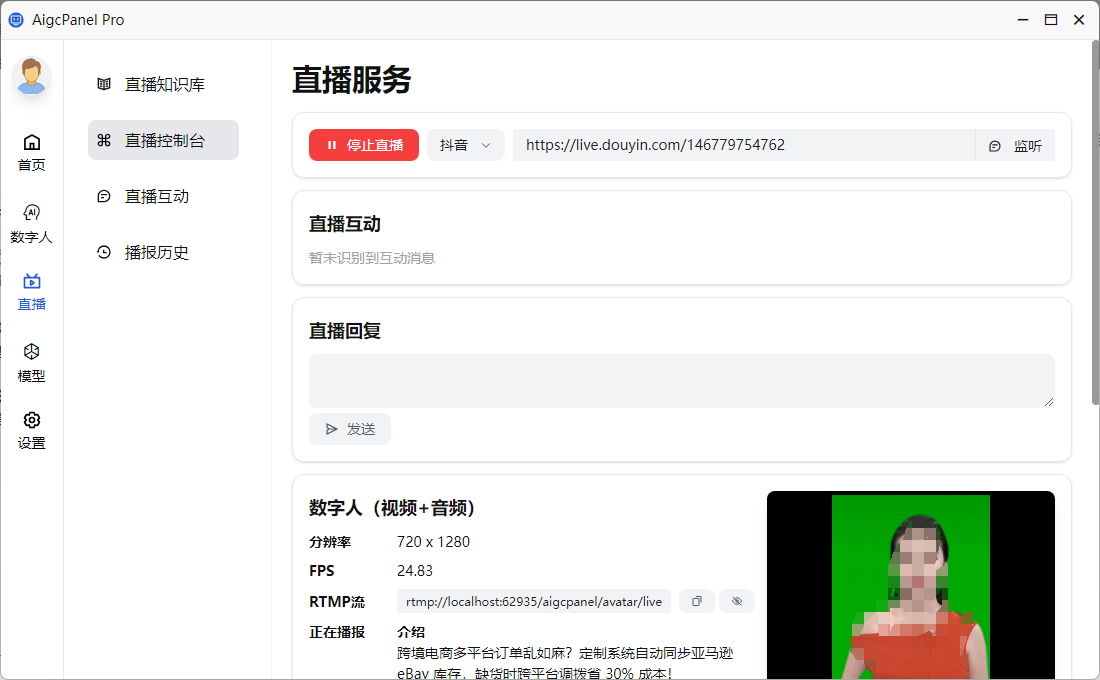The height and width of the screenshot is (680, 1100).
Task: Expand the 抖音 platform dropdown
Action: point(466,145)
